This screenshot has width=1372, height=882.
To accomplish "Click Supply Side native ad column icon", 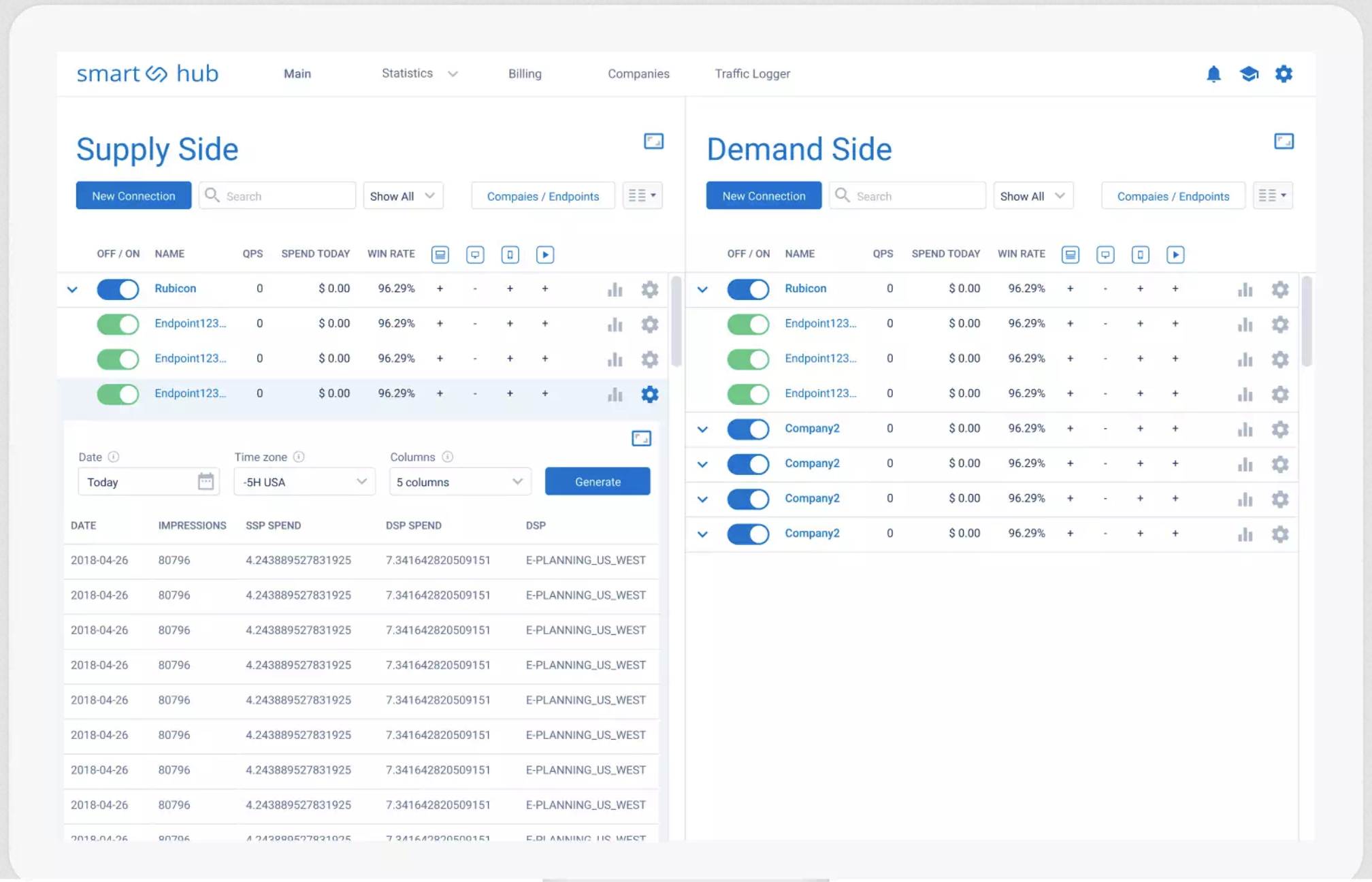I will (475, 255).
